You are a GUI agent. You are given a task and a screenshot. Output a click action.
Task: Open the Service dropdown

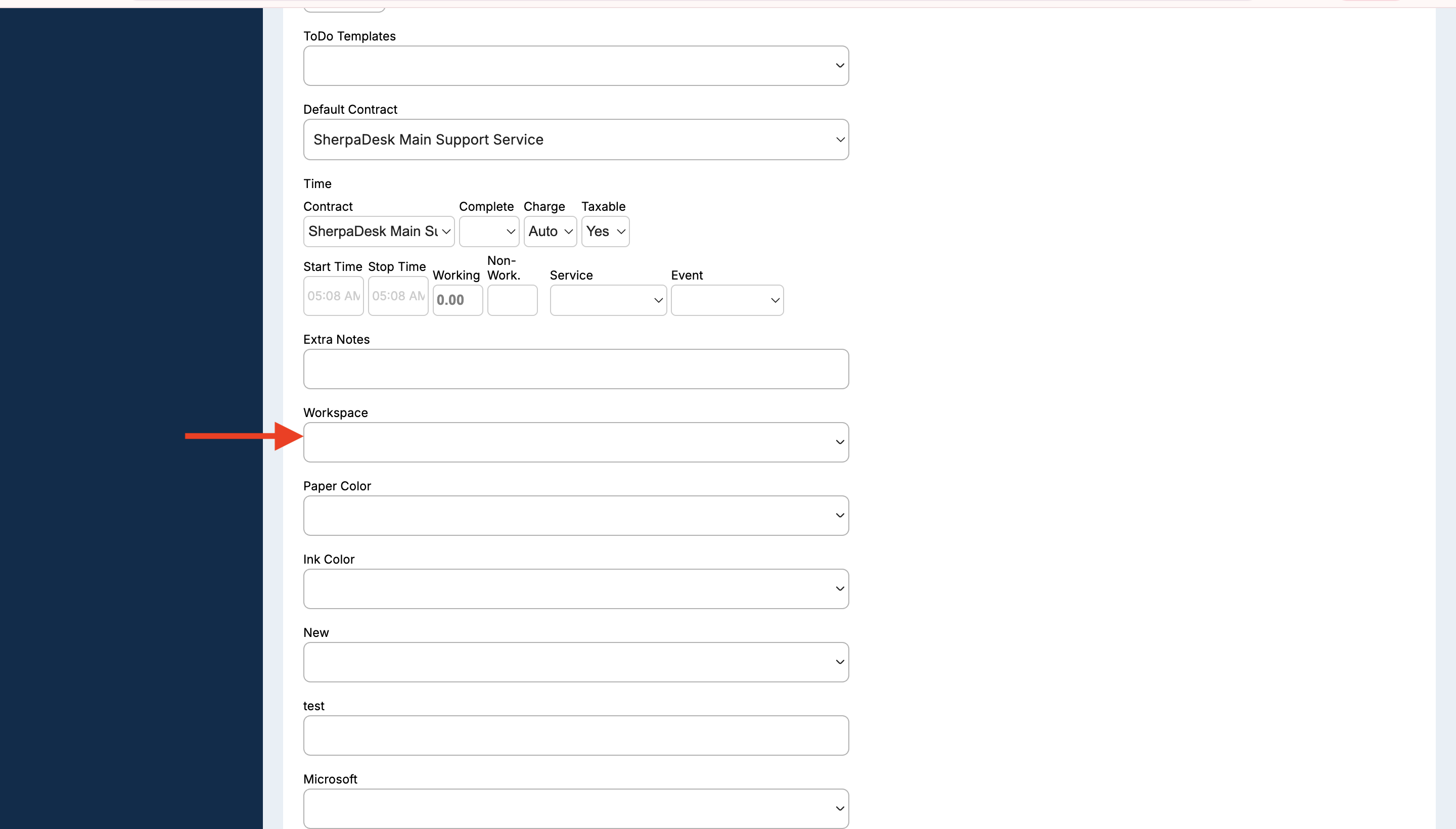[x=608, y=300]
